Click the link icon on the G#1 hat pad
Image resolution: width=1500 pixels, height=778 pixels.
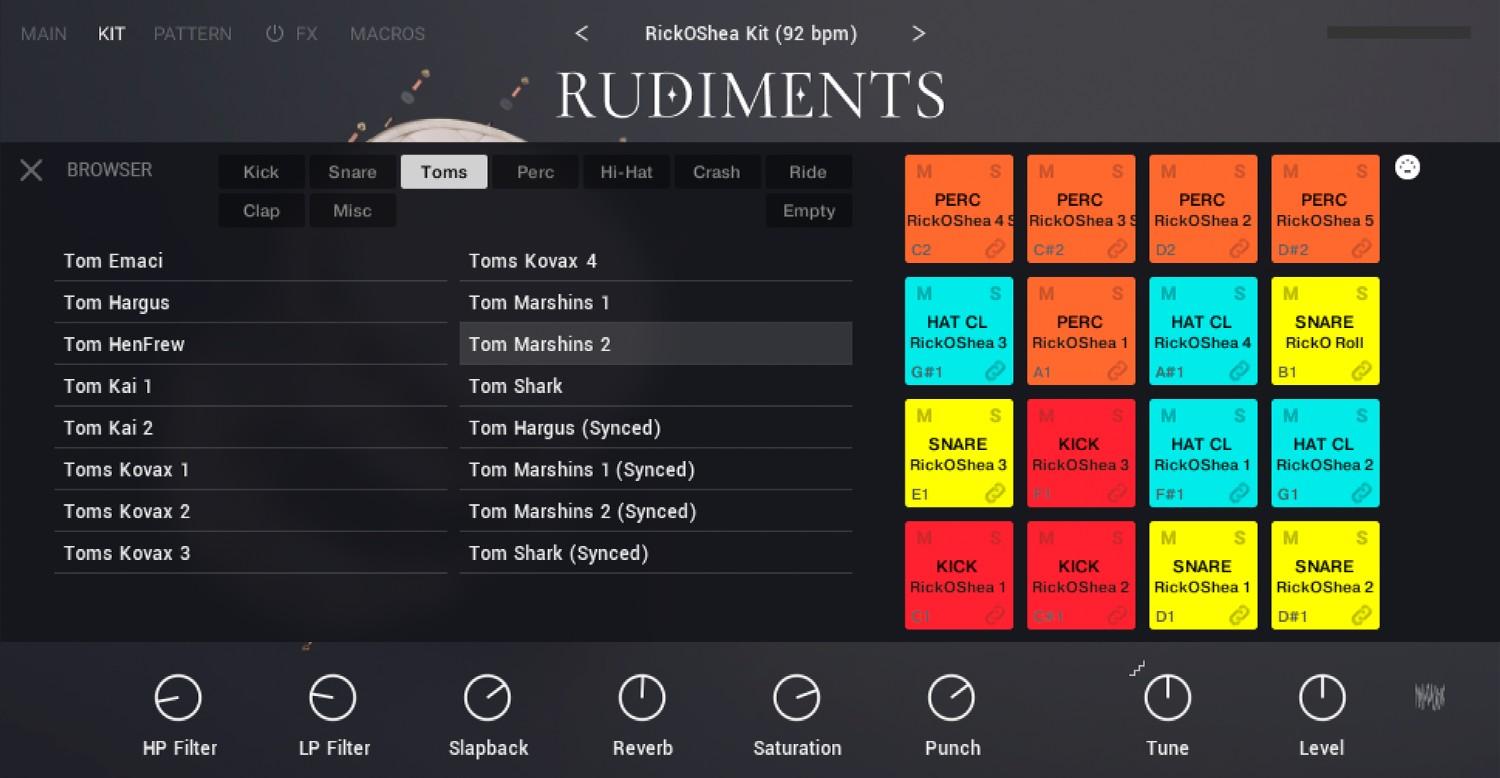click(x=995, y=371)
